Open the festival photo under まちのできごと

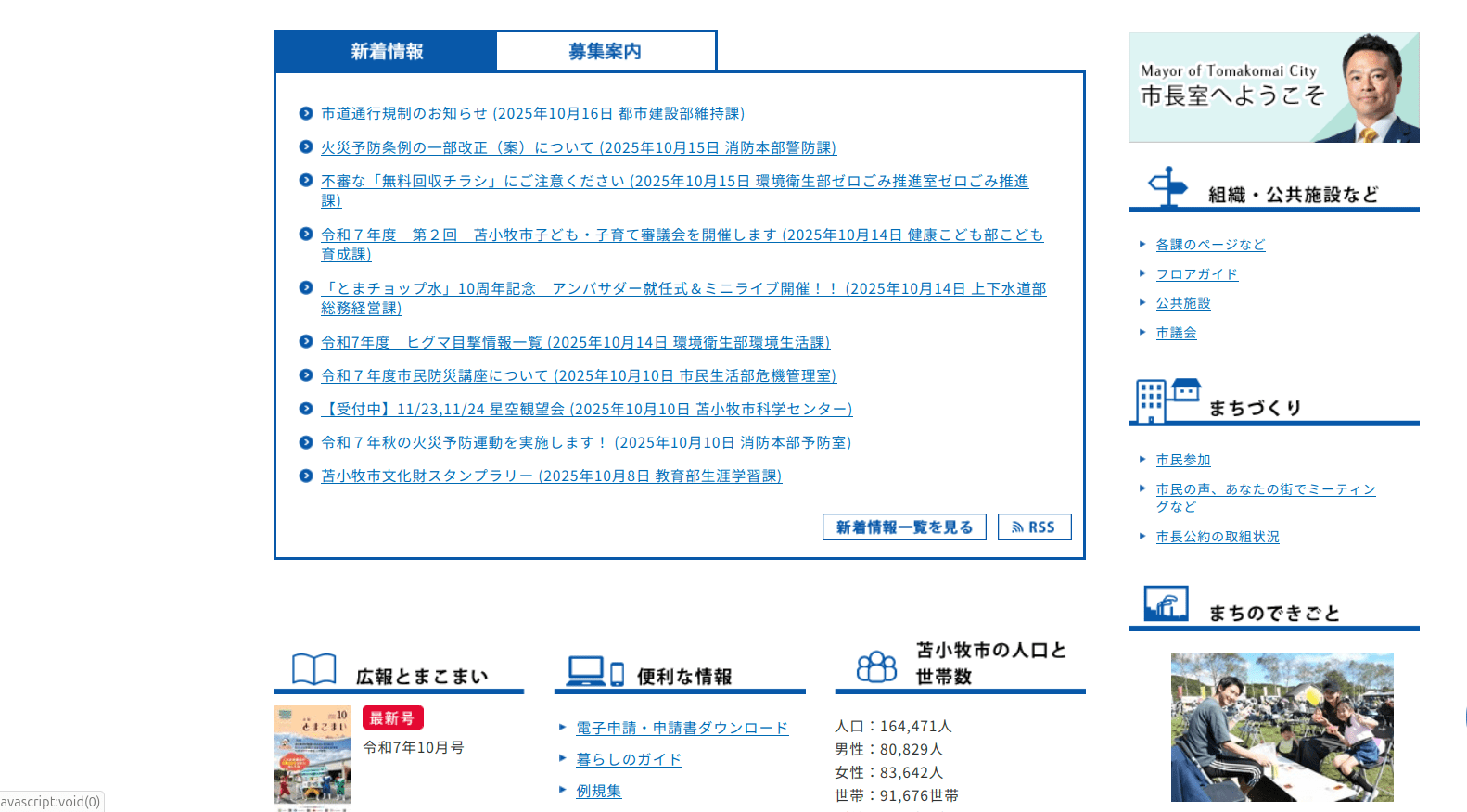(1282, 728)
